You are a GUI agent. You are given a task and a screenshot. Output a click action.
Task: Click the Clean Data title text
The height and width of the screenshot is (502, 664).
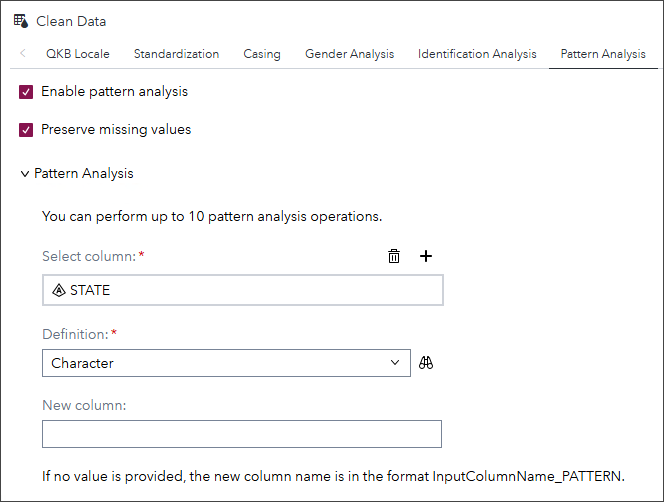point(71,21)
